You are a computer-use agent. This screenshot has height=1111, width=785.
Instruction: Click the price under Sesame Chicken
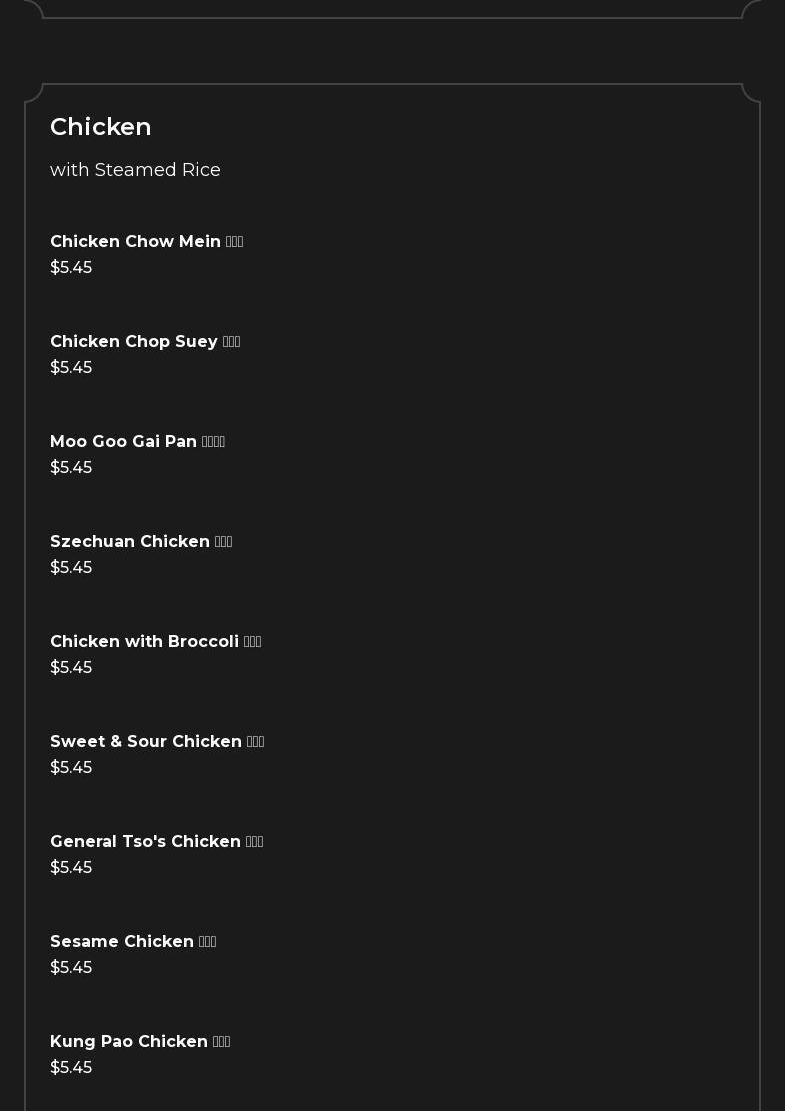[x=71, y=968]
